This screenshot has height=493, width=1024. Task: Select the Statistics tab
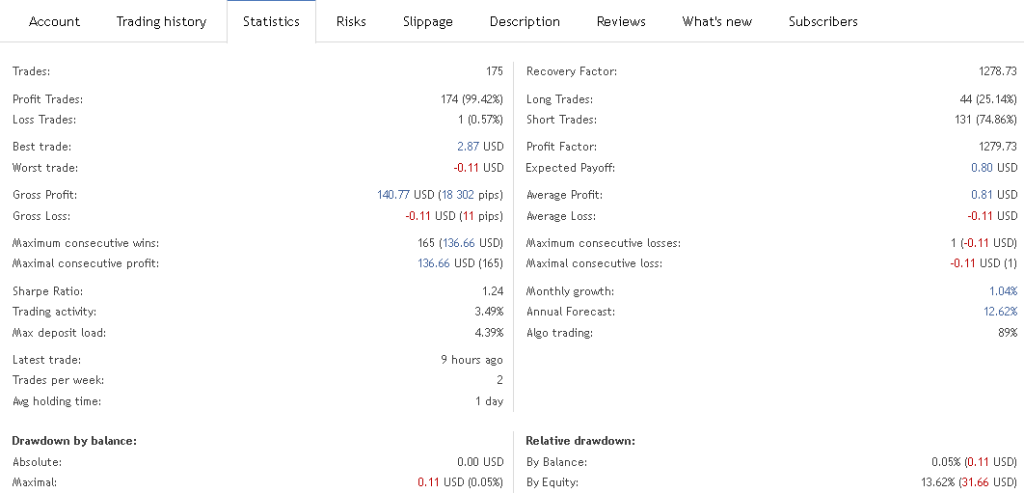click(x=271, y=21)
